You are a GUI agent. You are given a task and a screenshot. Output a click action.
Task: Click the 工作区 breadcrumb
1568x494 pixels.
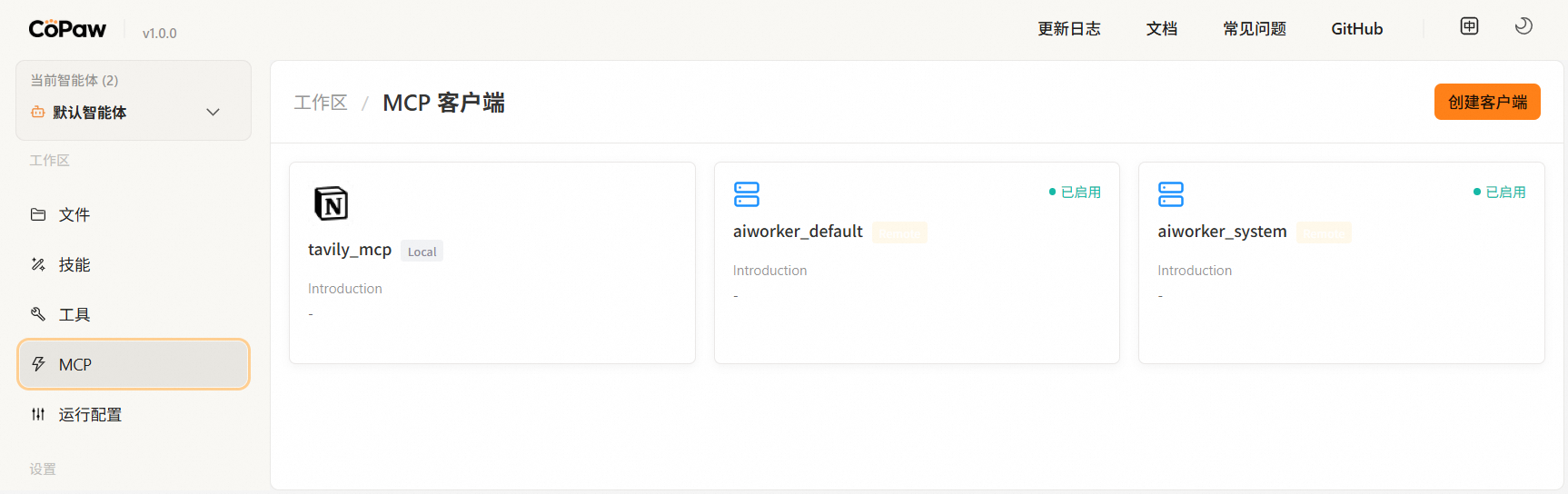point(321,103)
